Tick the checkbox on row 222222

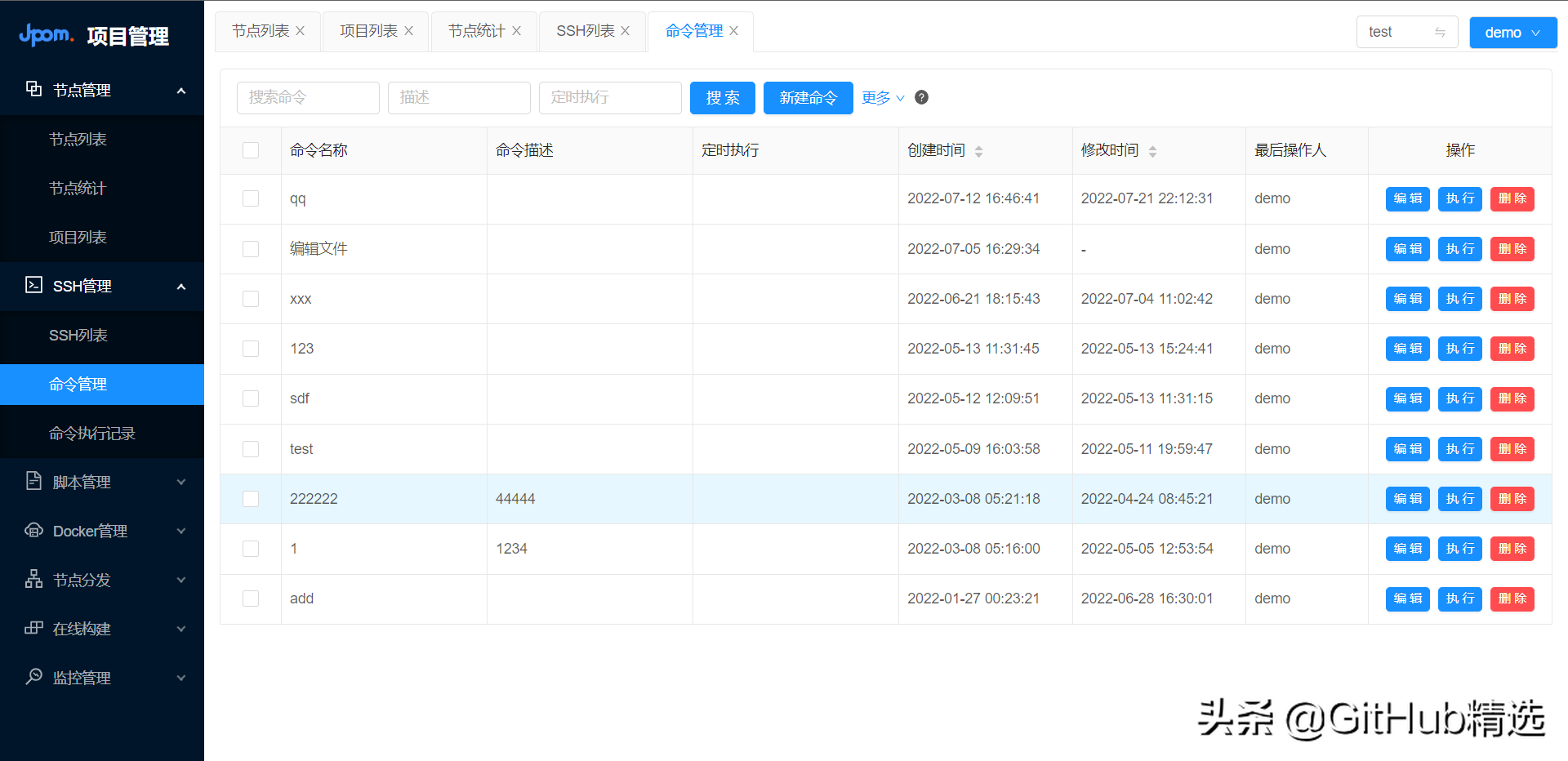pos(251,499)
